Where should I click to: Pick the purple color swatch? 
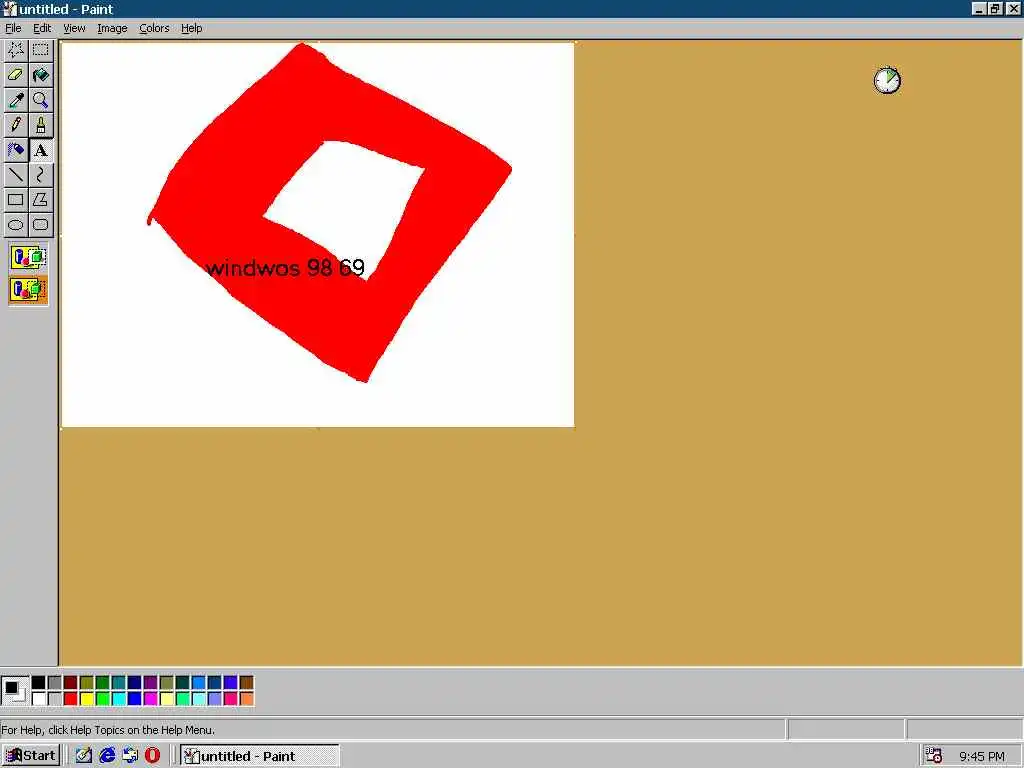point(150,683)
